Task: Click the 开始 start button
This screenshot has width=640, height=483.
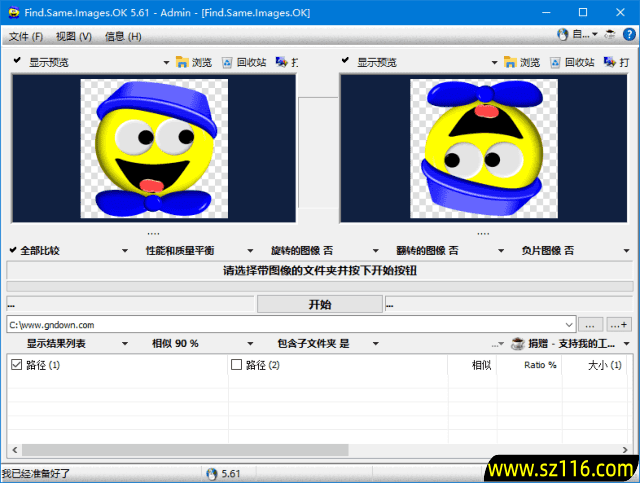Action: click(x=320, y=305)
